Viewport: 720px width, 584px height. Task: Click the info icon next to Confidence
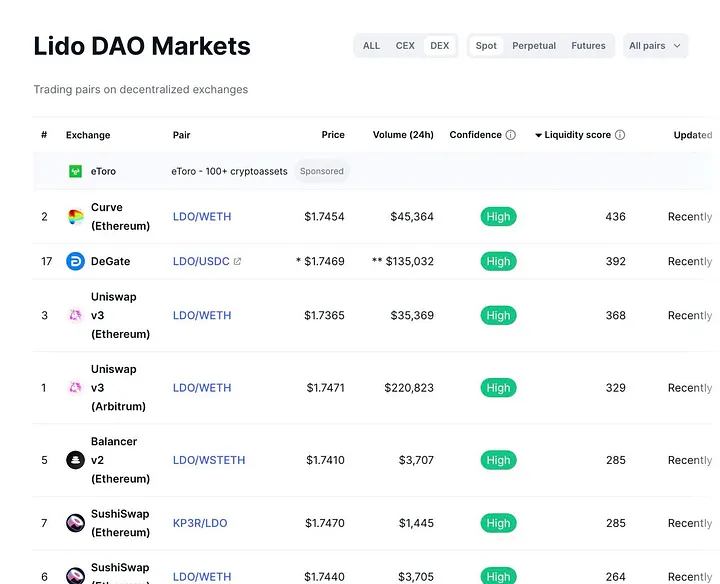pos(511,135)
